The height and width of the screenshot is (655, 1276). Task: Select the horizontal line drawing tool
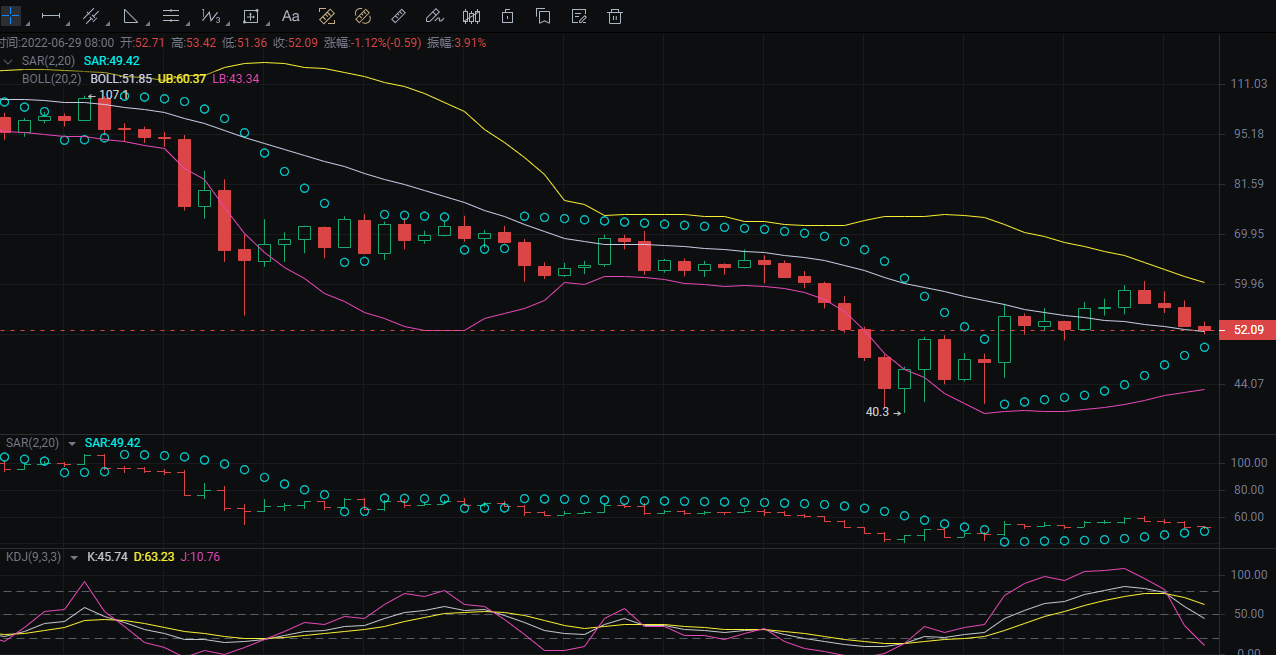pos(50,16)
